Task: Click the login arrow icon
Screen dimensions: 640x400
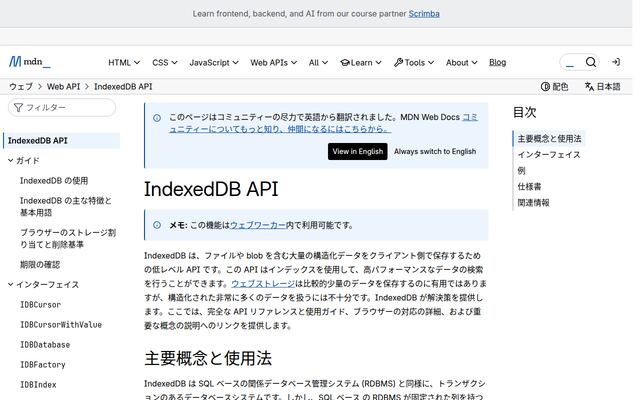Action: [x=616, y=62]
